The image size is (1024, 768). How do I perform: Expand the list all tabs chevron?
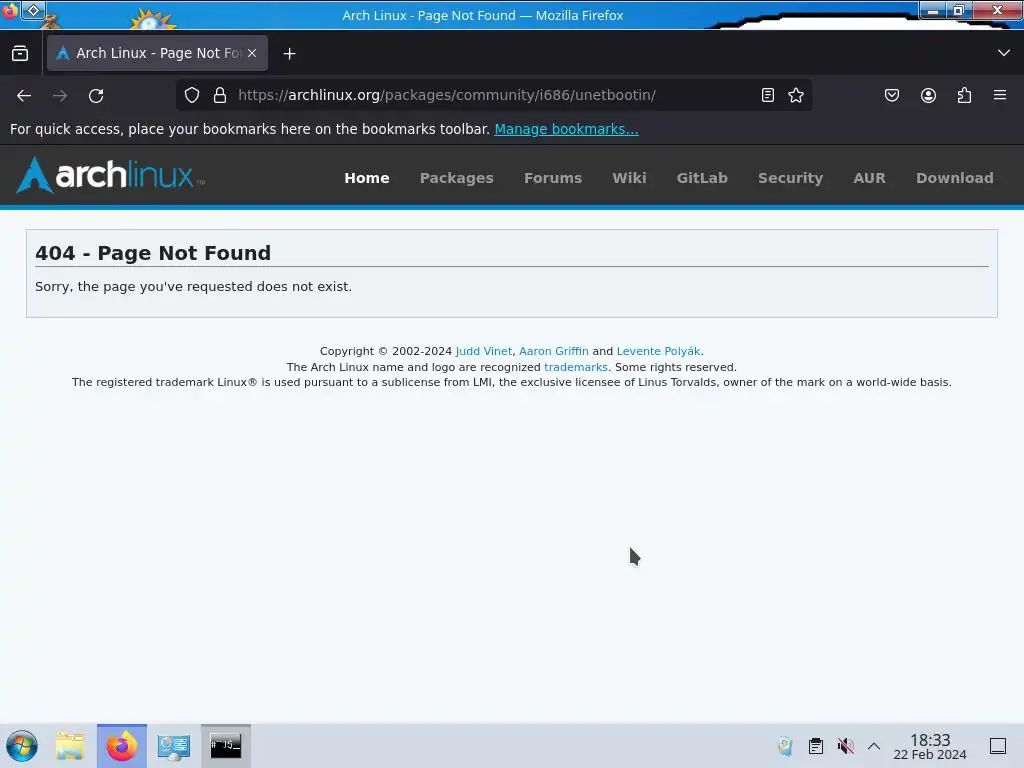click(x=1004, y=53)
